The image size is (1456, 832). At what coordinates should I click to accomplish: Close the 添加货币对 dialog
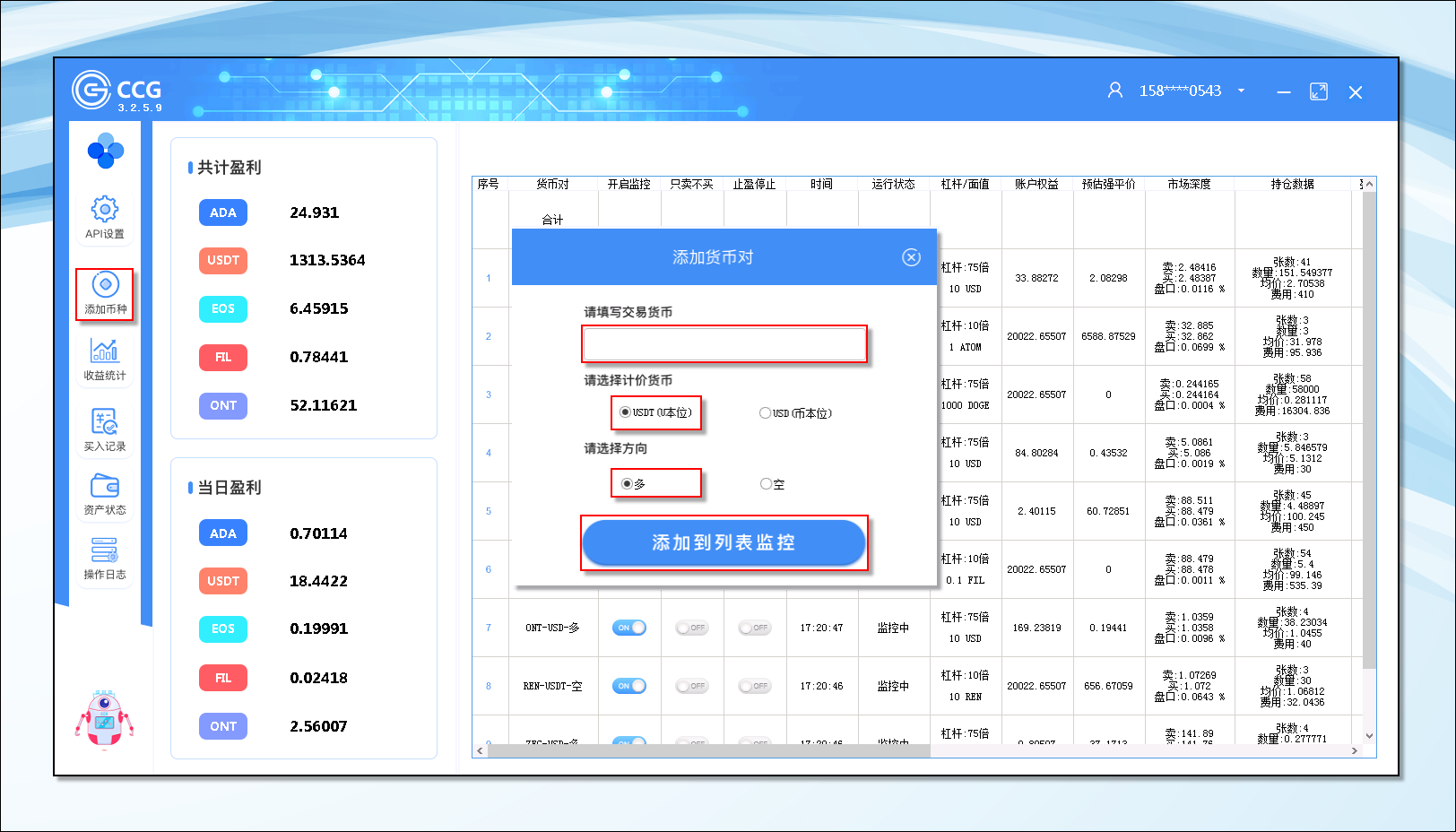pos(911,257)
